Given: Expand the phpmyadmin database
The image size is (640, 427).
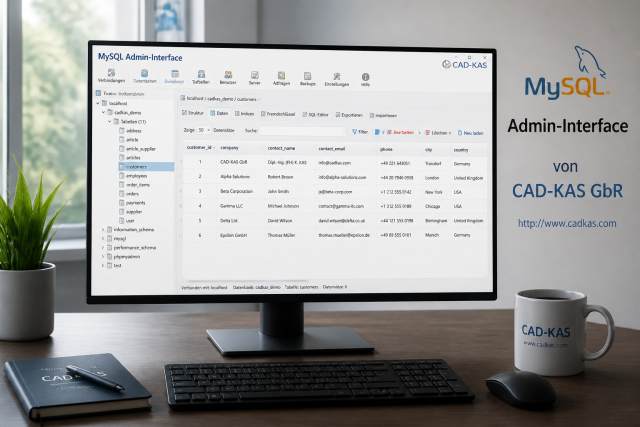Looking at the screenshot, I should tap(103, 256).
